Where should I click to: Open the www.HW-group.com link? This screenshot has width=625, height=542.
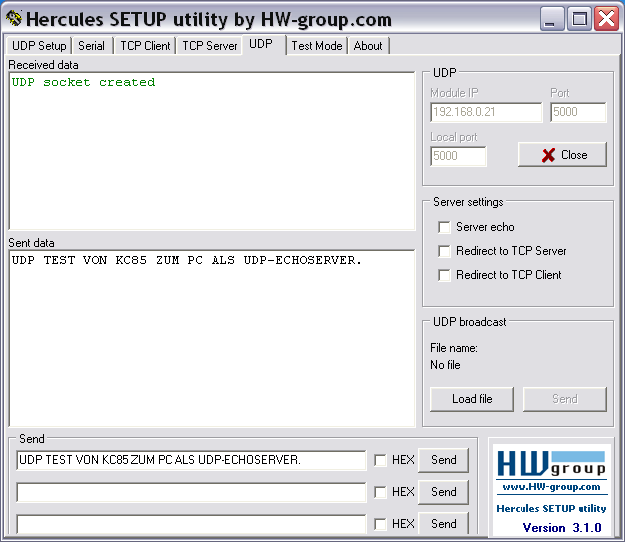tap(552, 487)
